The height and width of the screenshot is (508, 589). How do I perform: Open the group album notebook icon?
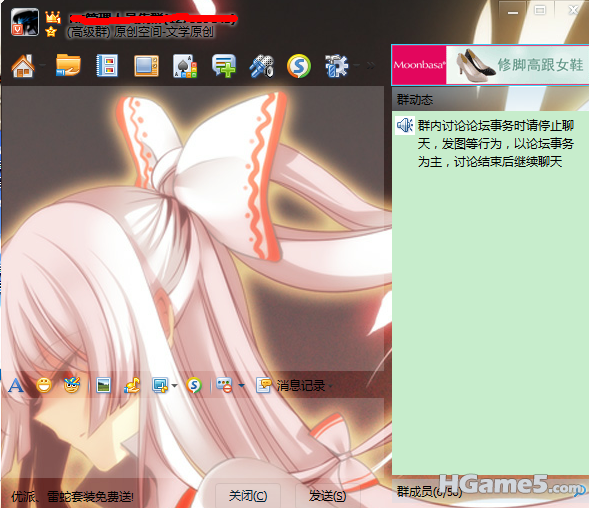107,66
